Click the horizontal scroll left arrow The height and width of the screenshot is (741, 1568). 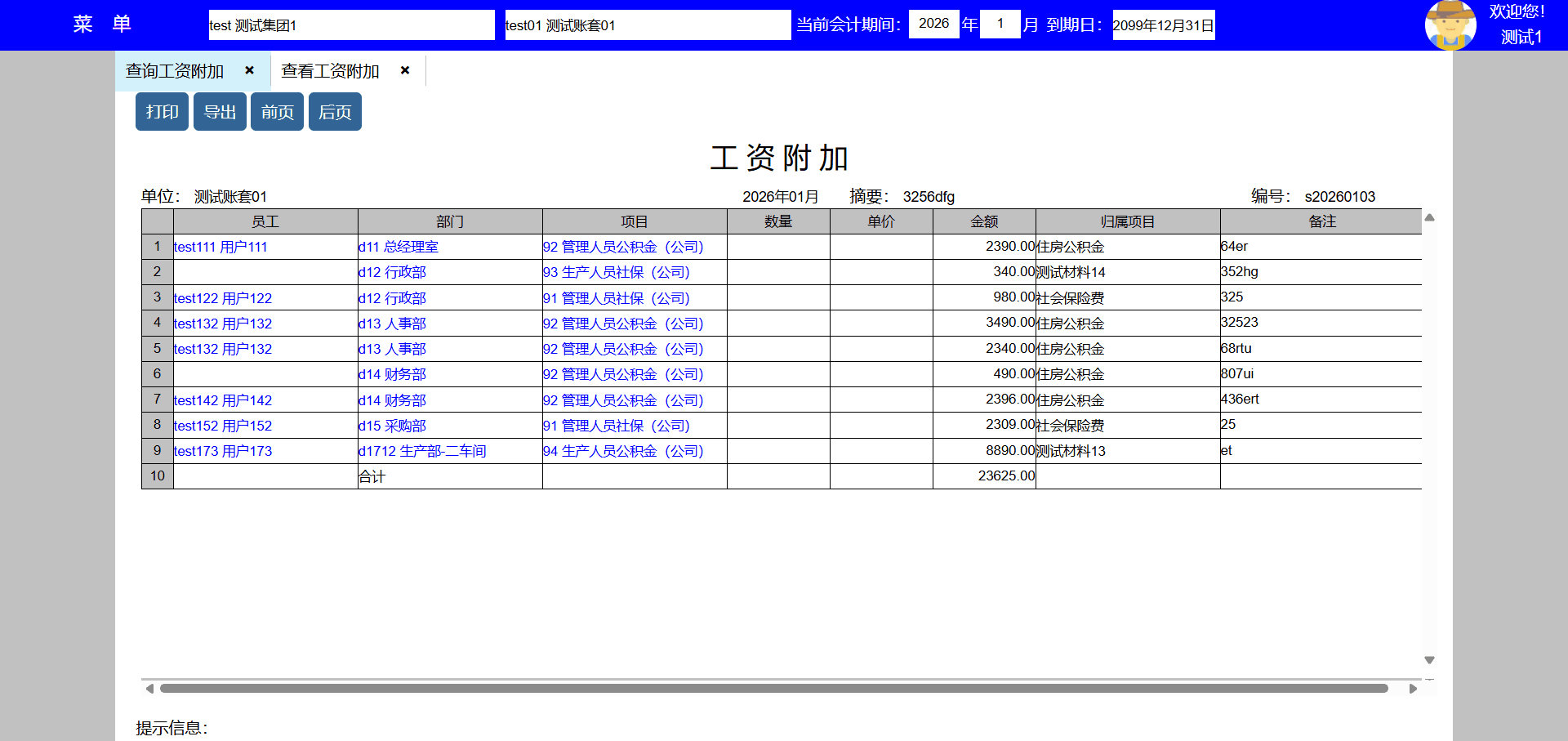pos(149,689)
